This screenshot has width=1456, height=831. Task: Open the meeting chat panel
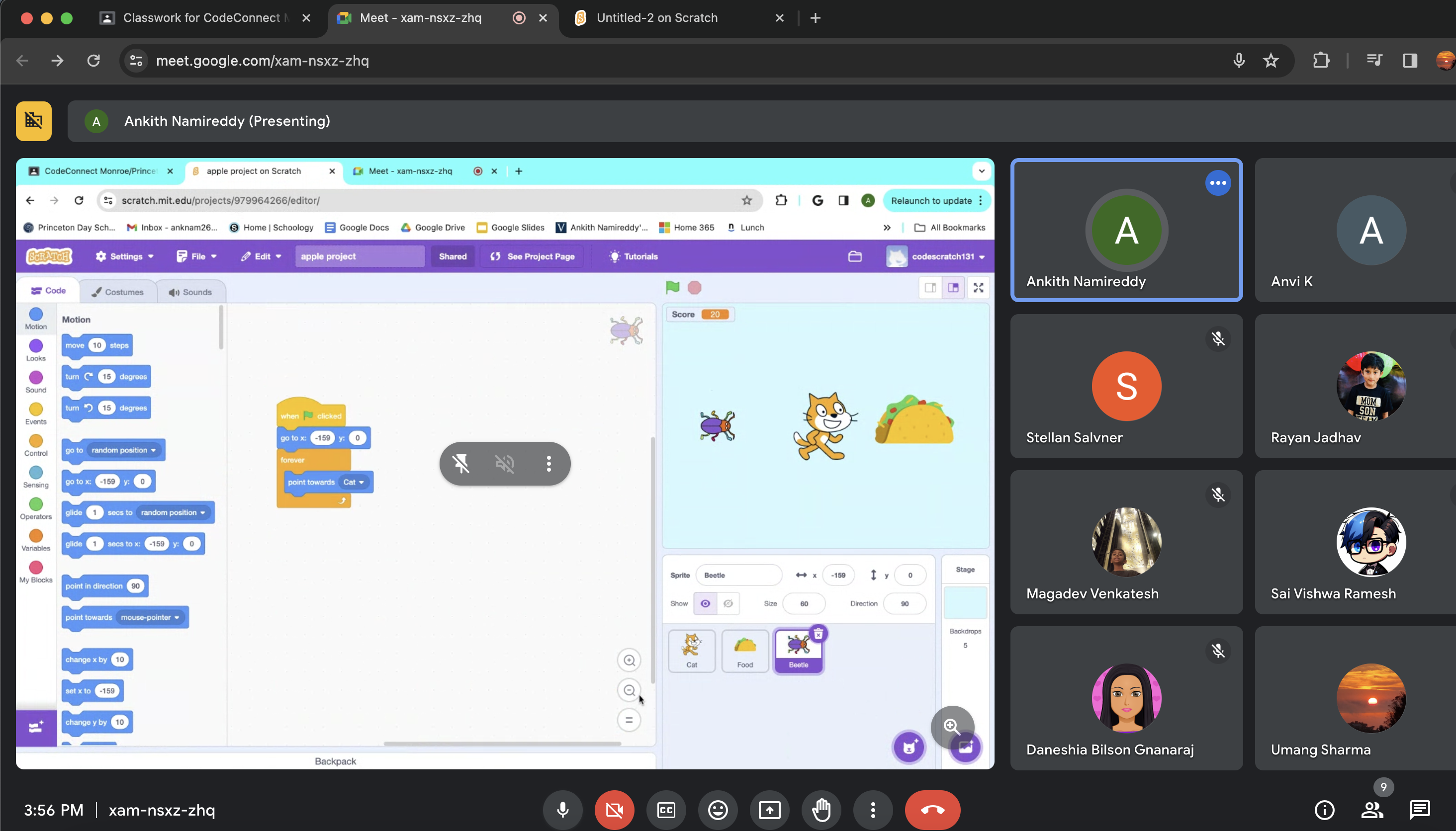coord(1420,809)
